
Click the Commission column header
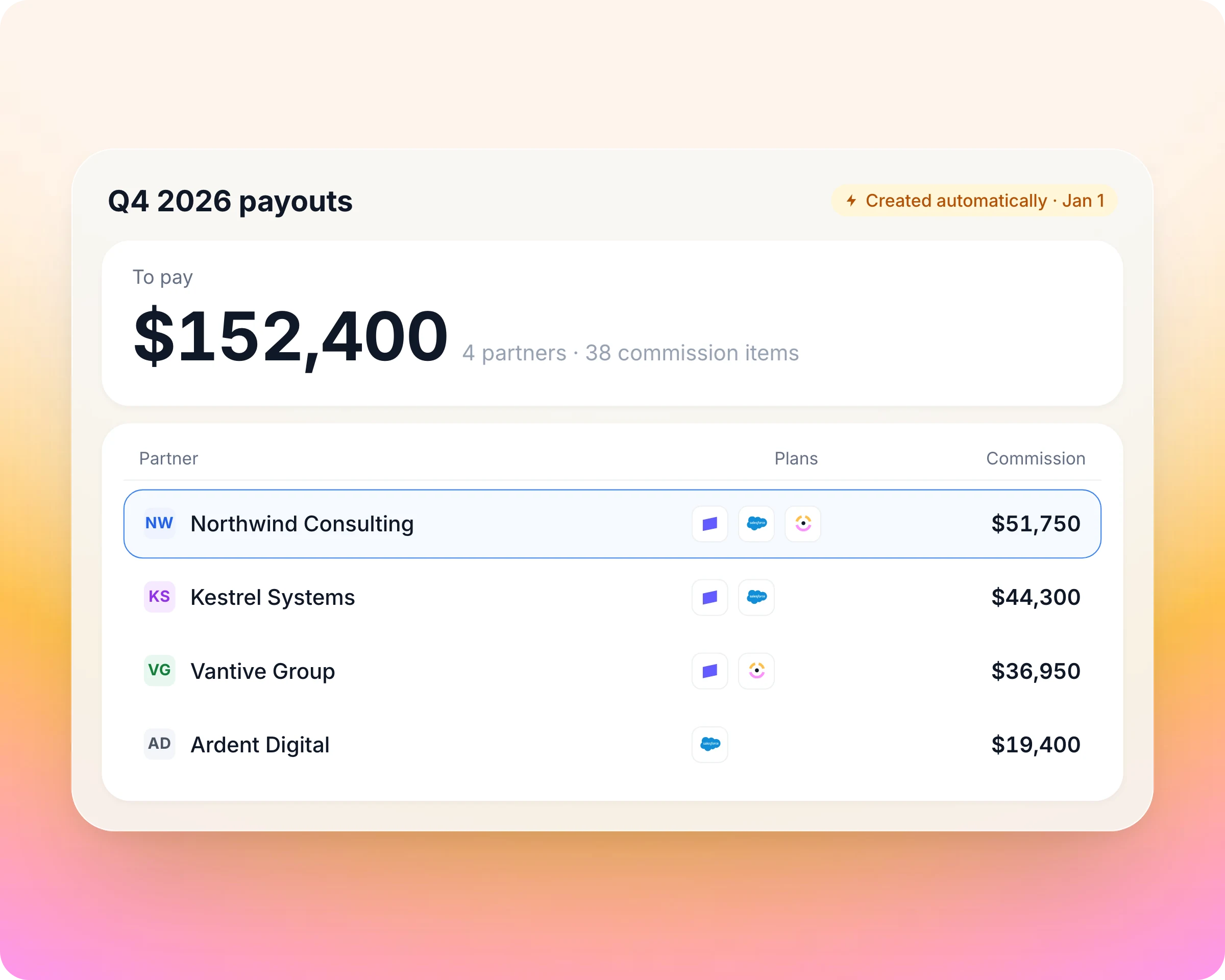(1036, 458)
